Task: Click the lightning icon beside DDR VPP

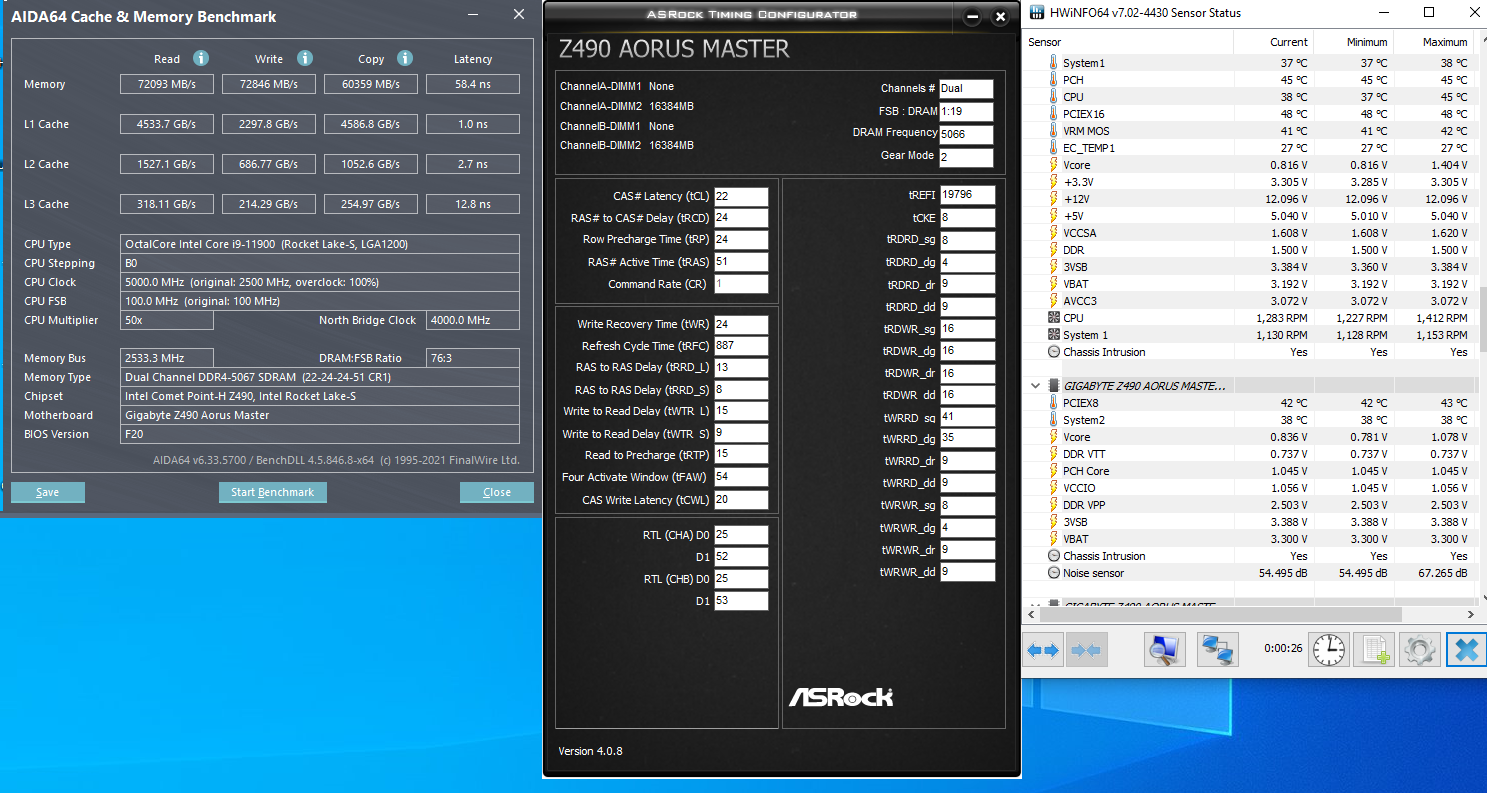Action: pos(1053,505)
